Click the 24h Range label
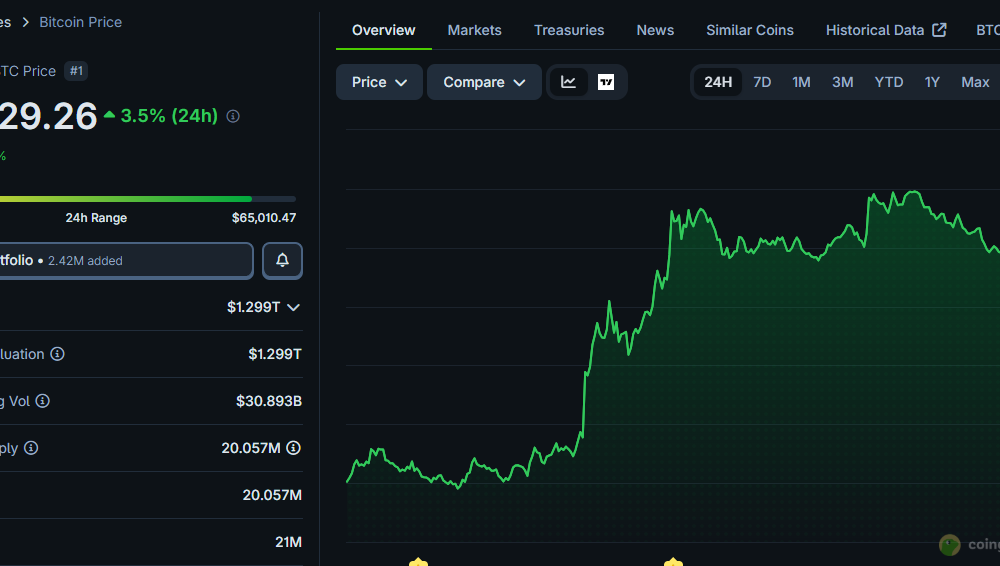Screen dimensions: 1000x566 point(96,218)
